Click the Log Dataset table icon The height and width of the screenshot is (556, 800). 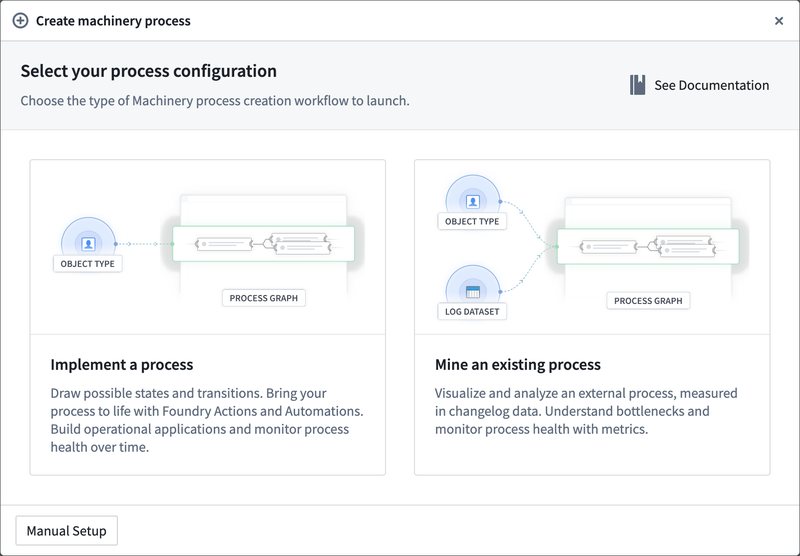click(473, 292)
